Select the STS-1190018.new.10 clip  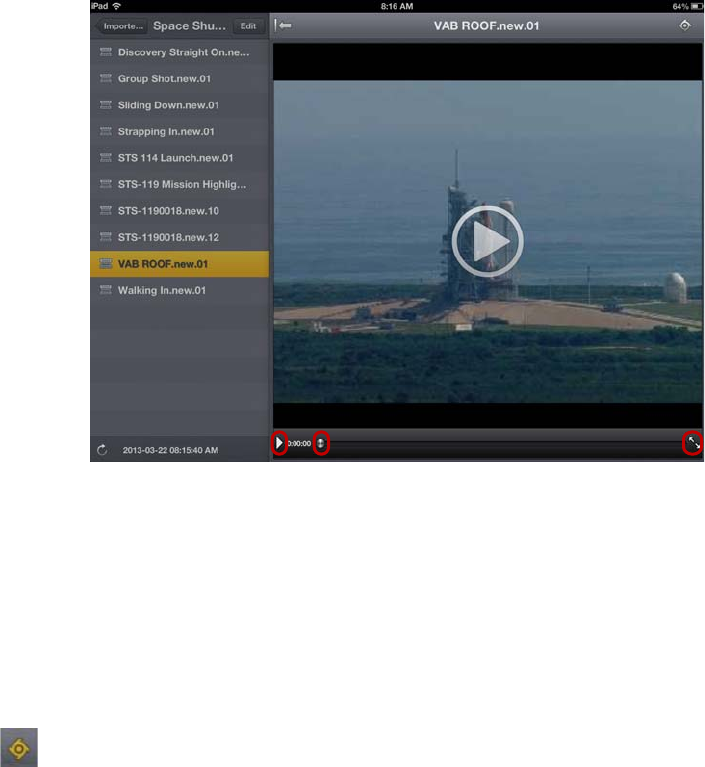[180, 211]
